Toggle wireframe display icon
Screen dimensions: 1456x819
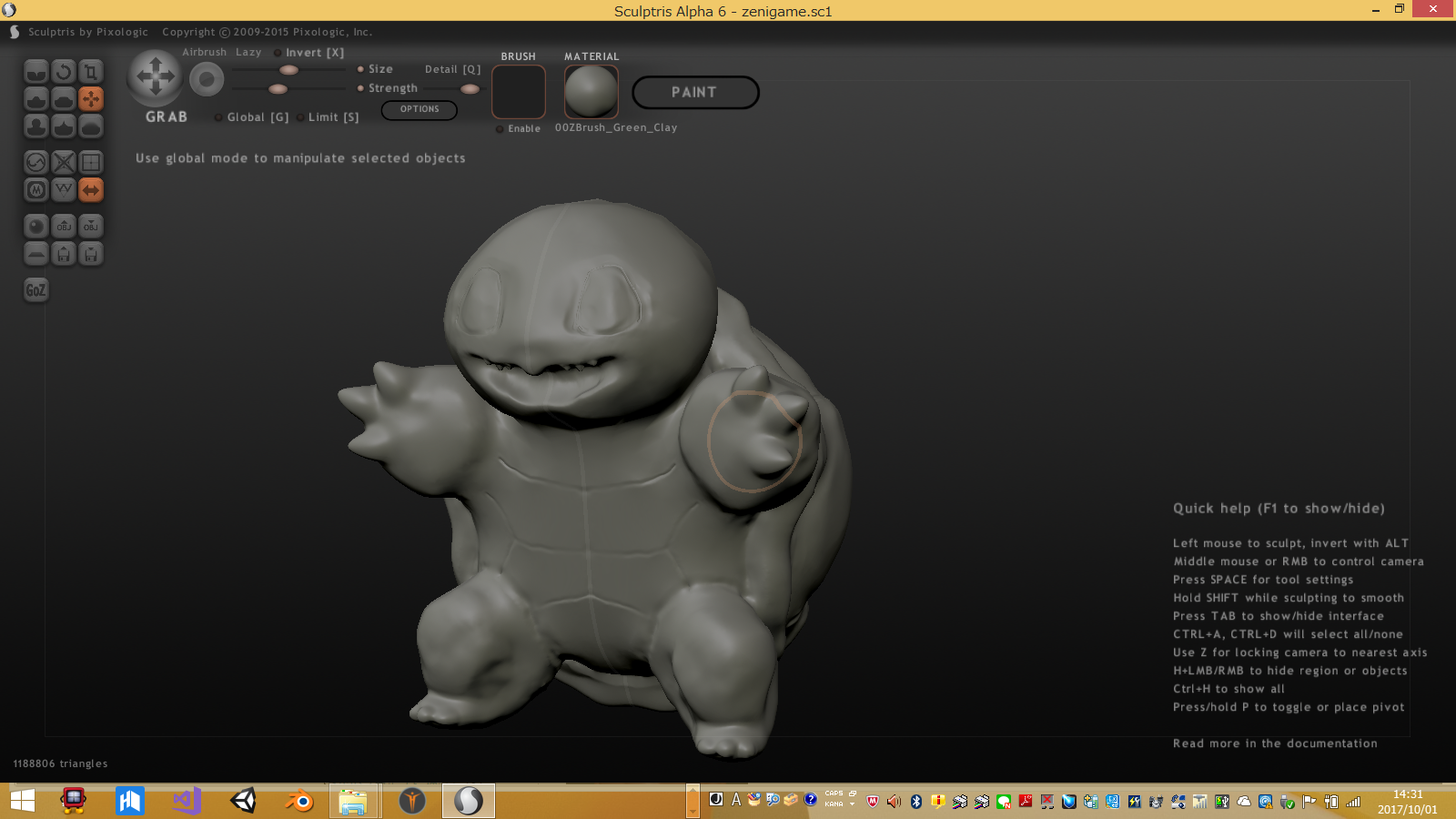(x=64, y=189)
